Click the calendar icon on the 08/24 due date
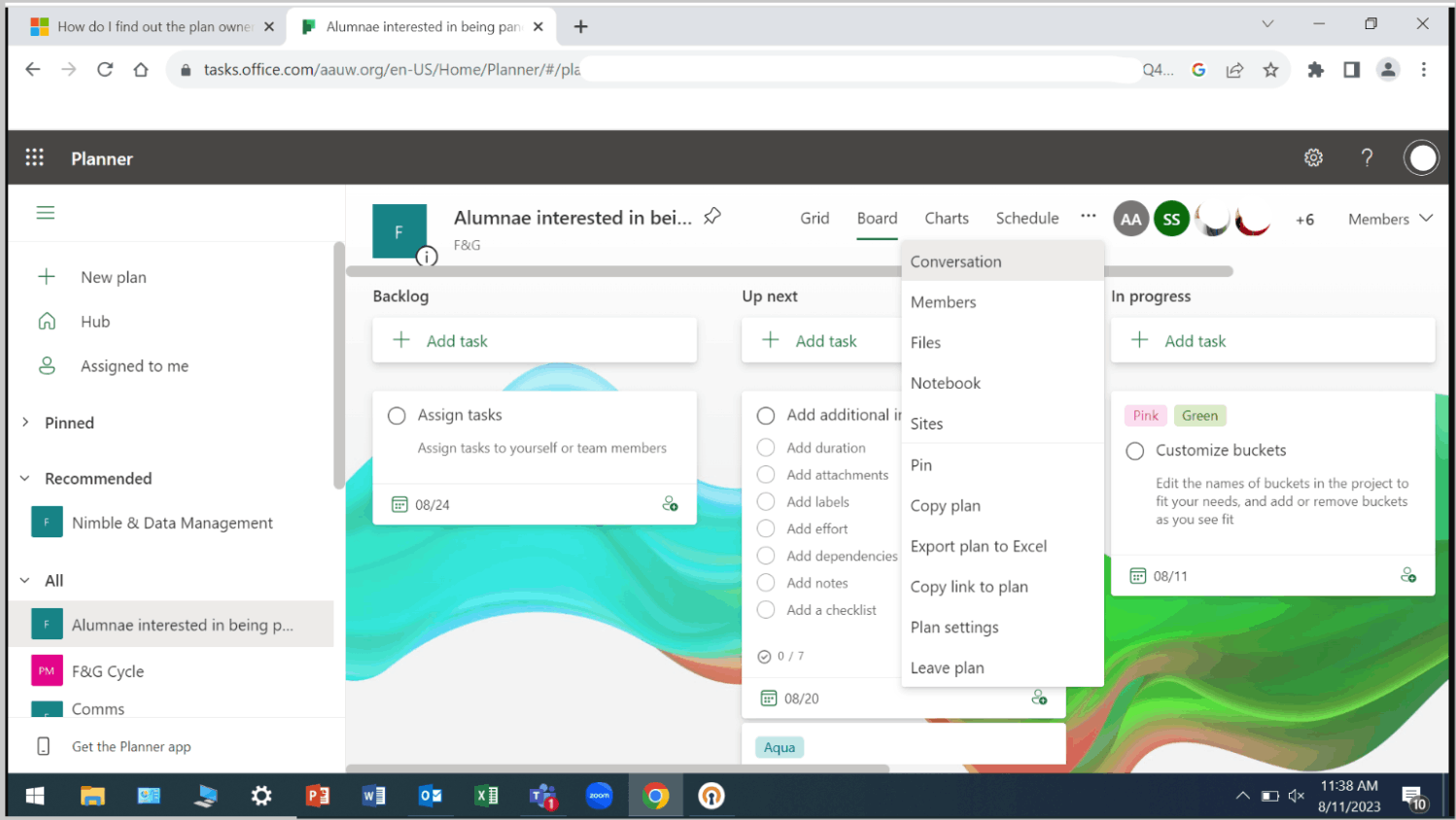This screenshot has height=820, width=1456. coord(399,504)
